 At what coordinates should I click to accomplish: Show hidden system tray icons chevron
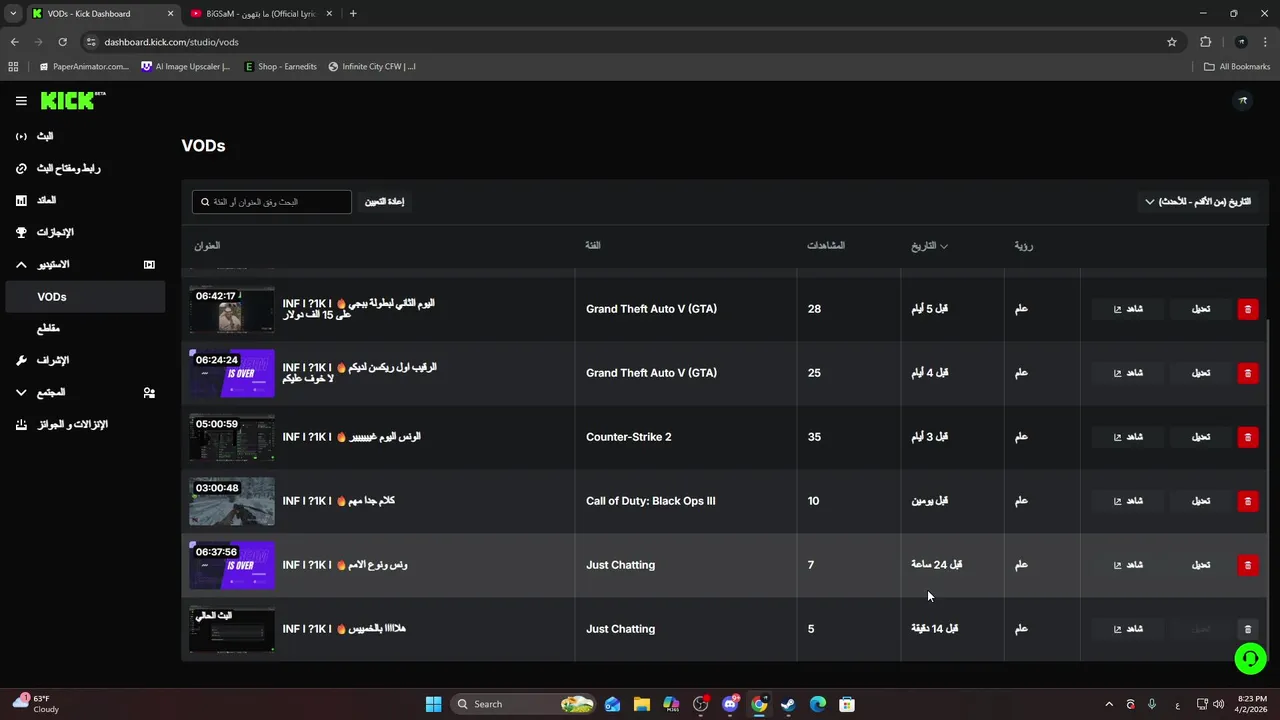tap(1108, 704)
